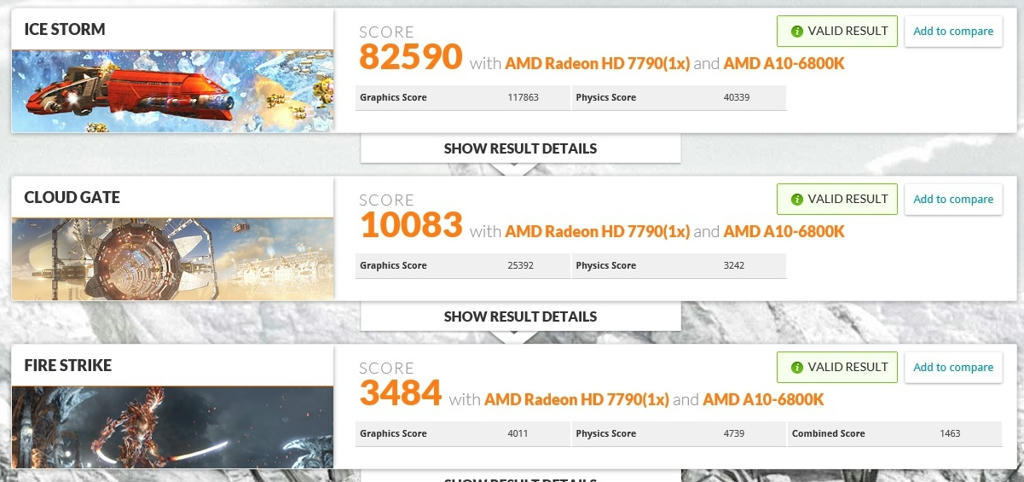The width and height of the screenshot is (1024, 482).
Task: Click Cloud Gate Graphics Score value 25392
Action: pyautogui.click(x=520, y=266)
